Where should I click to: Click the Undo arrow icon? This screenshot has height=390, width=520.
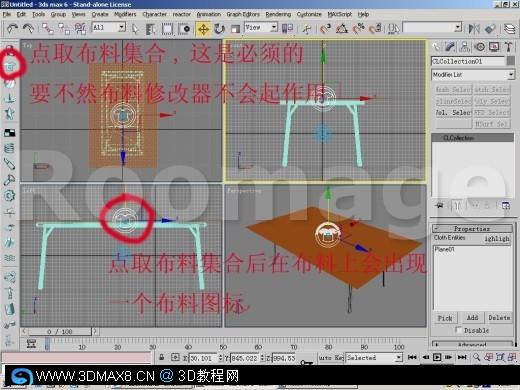(13, 29)
